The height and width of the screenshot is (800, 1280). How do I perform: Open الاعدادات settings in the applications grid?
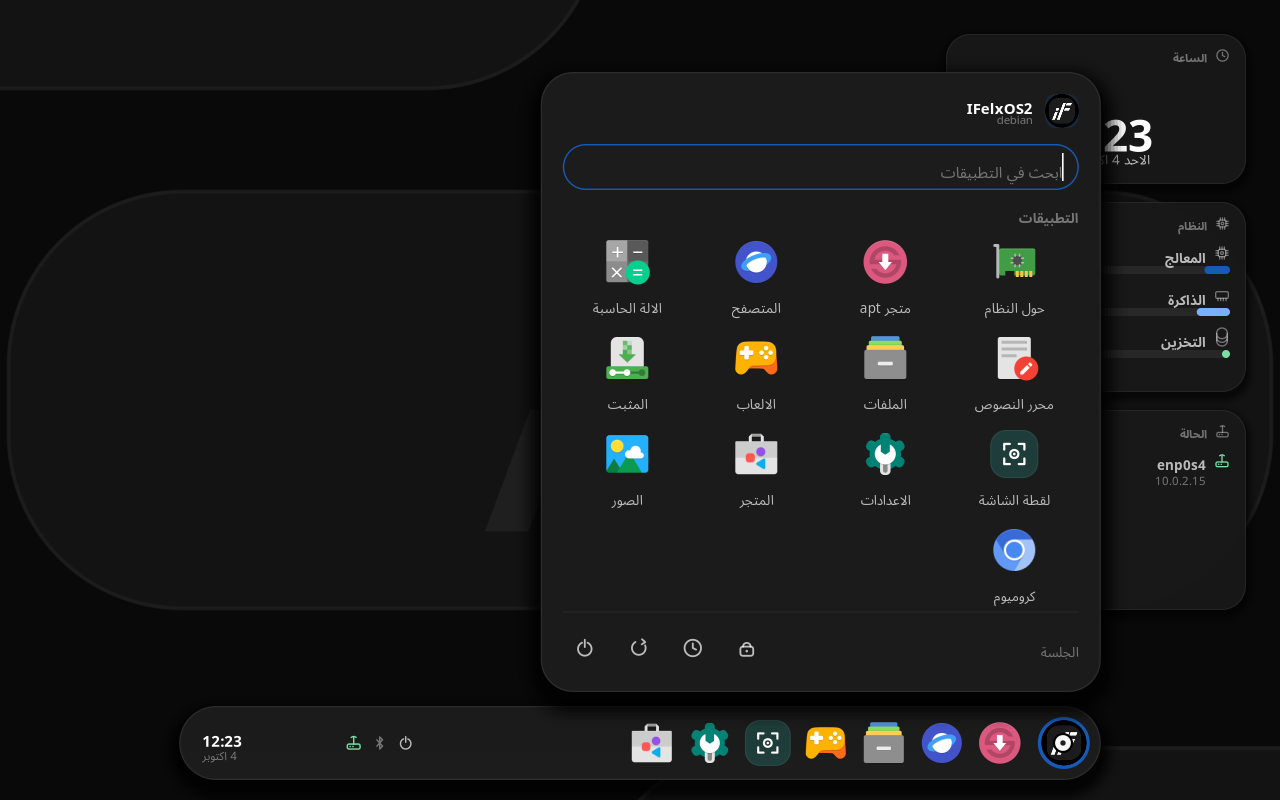click(x=885, y=469)
